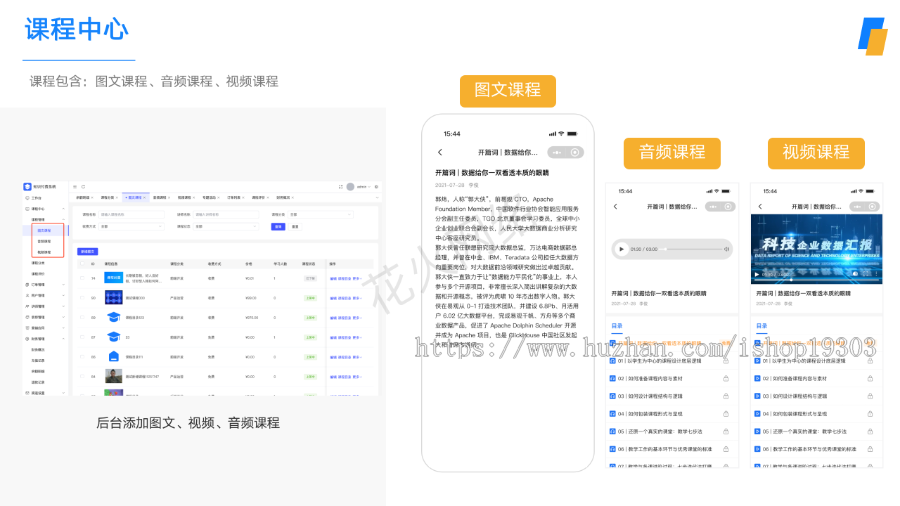Tap the capsule close circle in the 视频课程 phone
Viewport: 900px width, 506px height.
872,207
